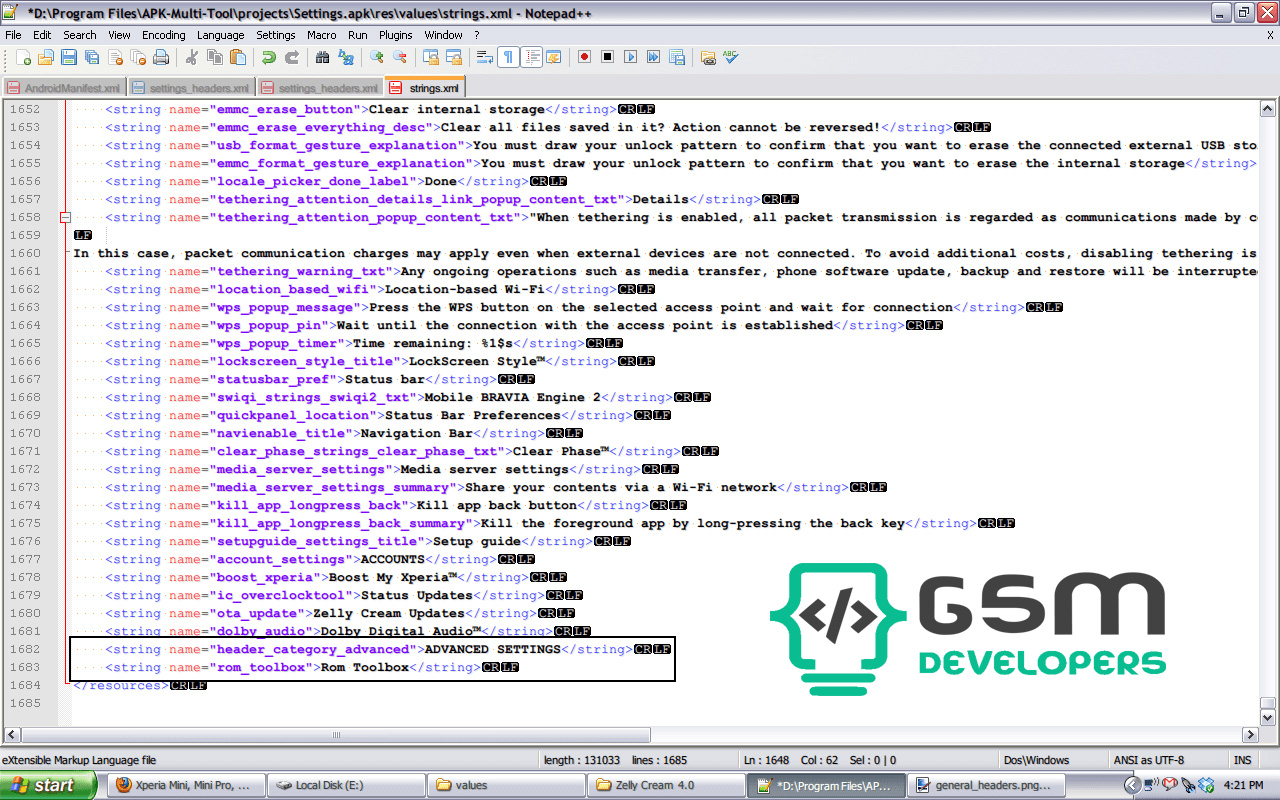
Task: Save the current recorded macro icon
Action: pyautogui.click(x=677, y=57)
